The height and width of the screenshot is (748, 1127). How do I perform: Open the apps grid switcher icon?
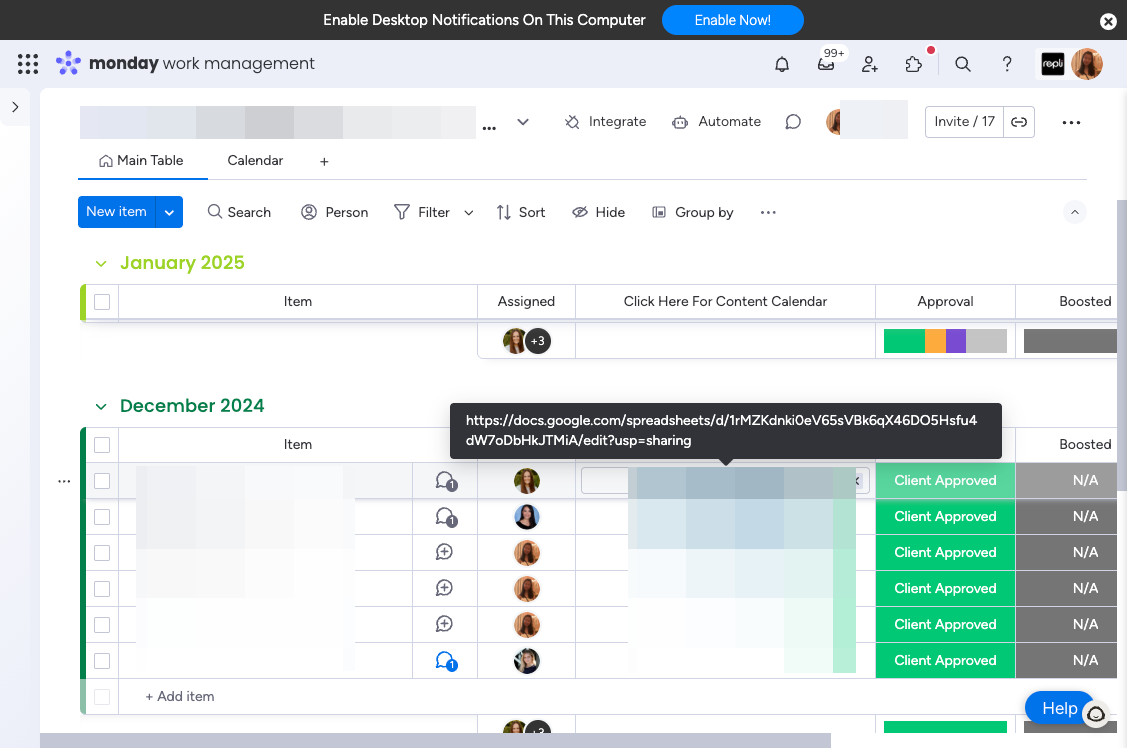click(x=27, y=64)
